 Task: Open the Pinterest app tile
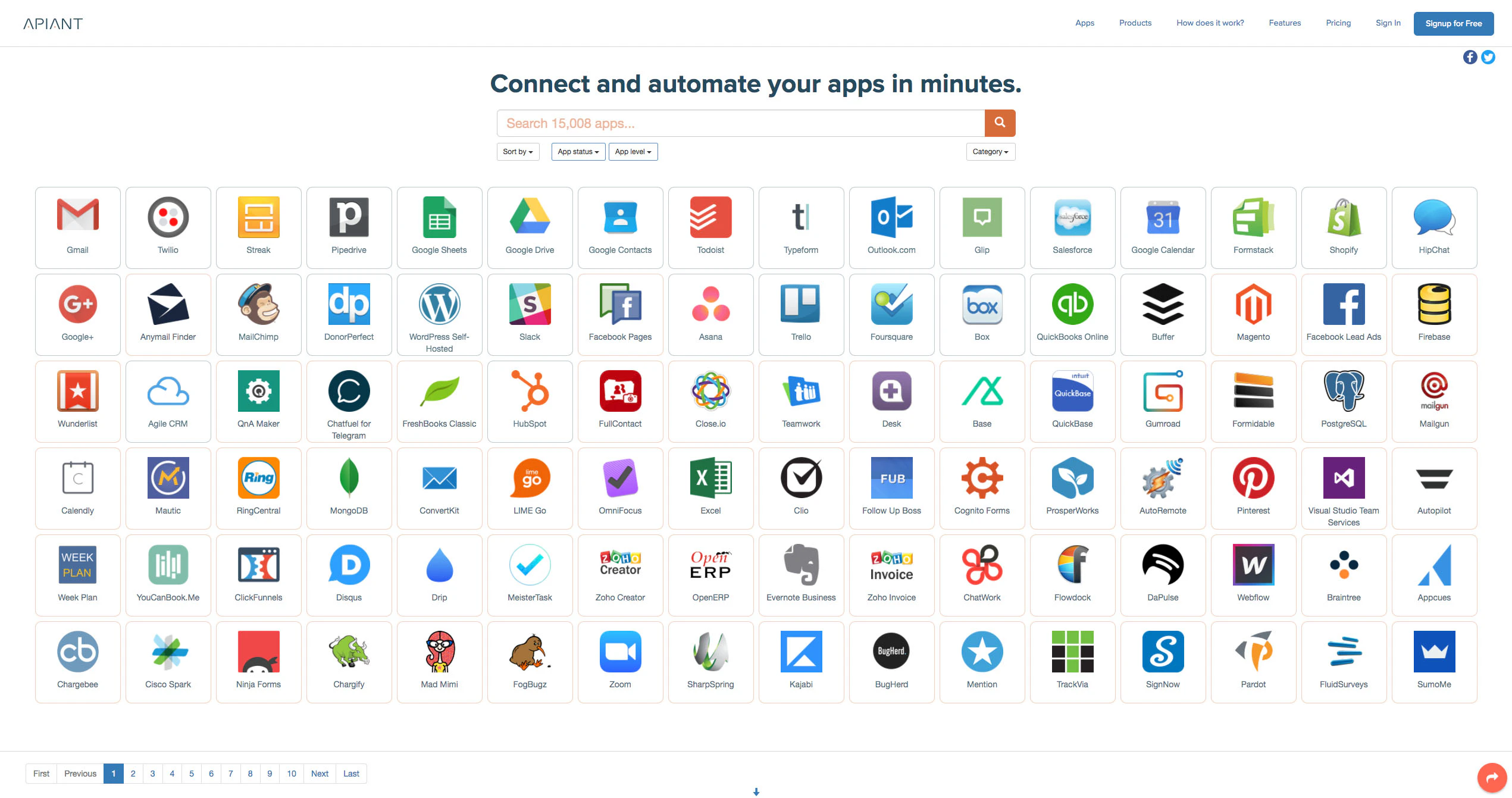[1253, 487]
